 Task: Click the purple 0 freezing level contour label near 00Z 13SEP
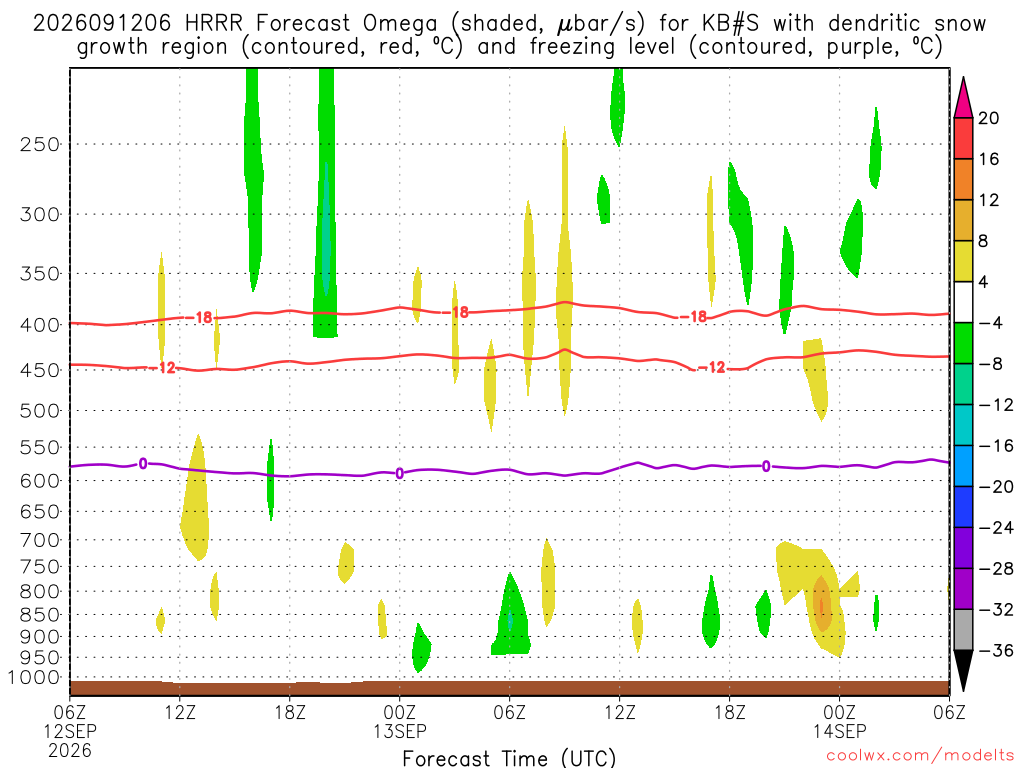400,473
